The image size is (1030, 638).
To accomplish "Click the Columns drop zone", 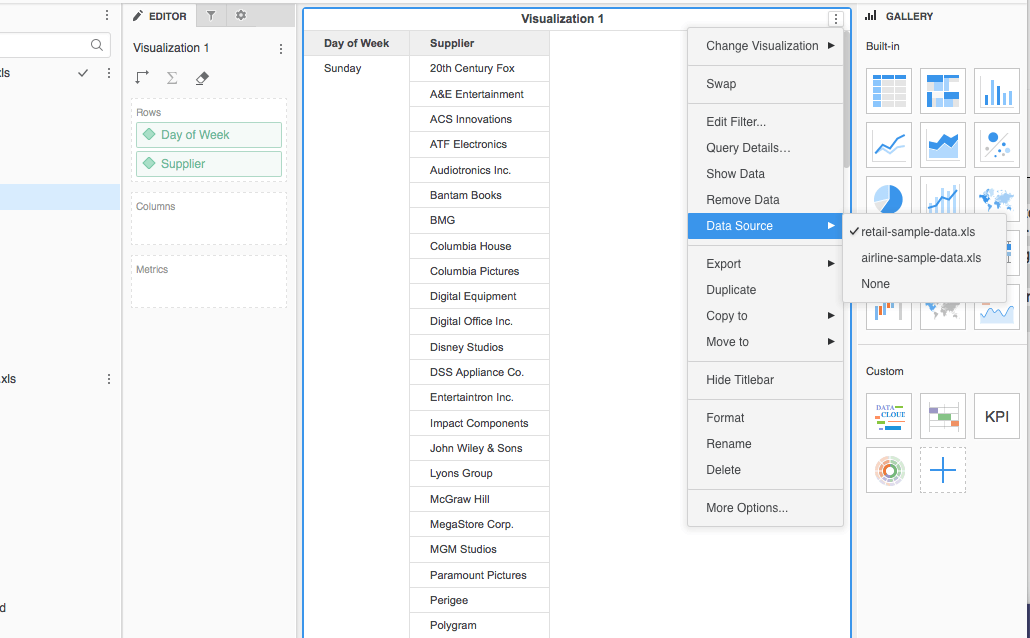I will tap(209, 219).
